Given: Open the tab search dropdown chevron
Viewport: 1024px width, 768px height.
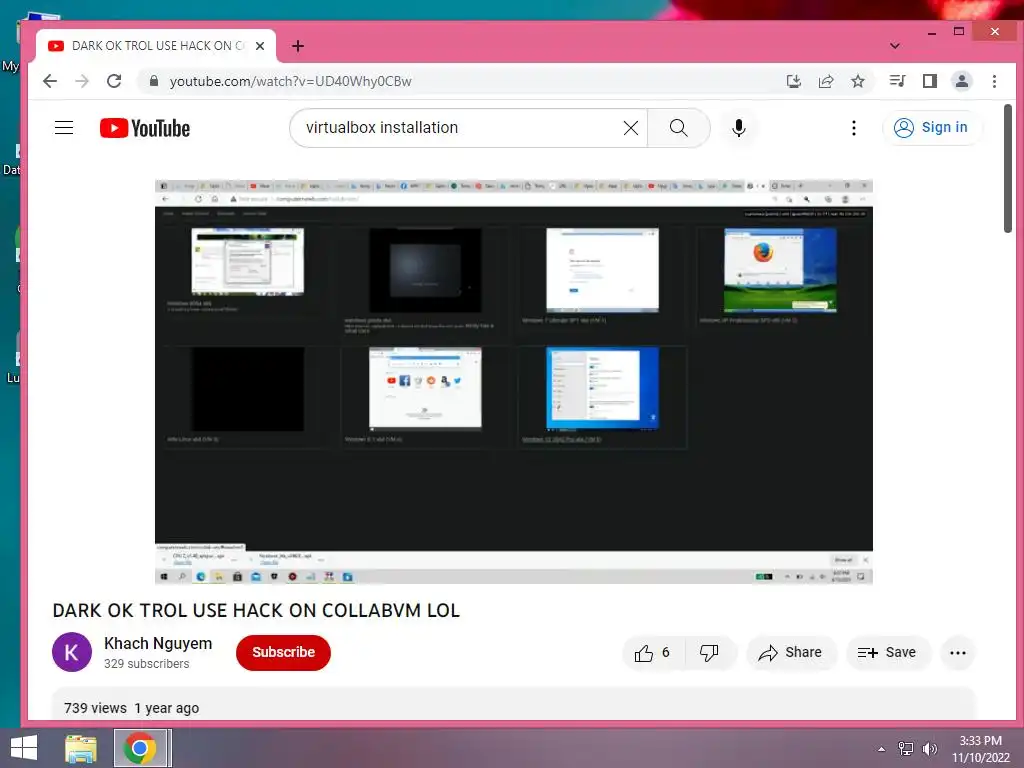Looking at the screenshot, I should click(x=895, y=46).
